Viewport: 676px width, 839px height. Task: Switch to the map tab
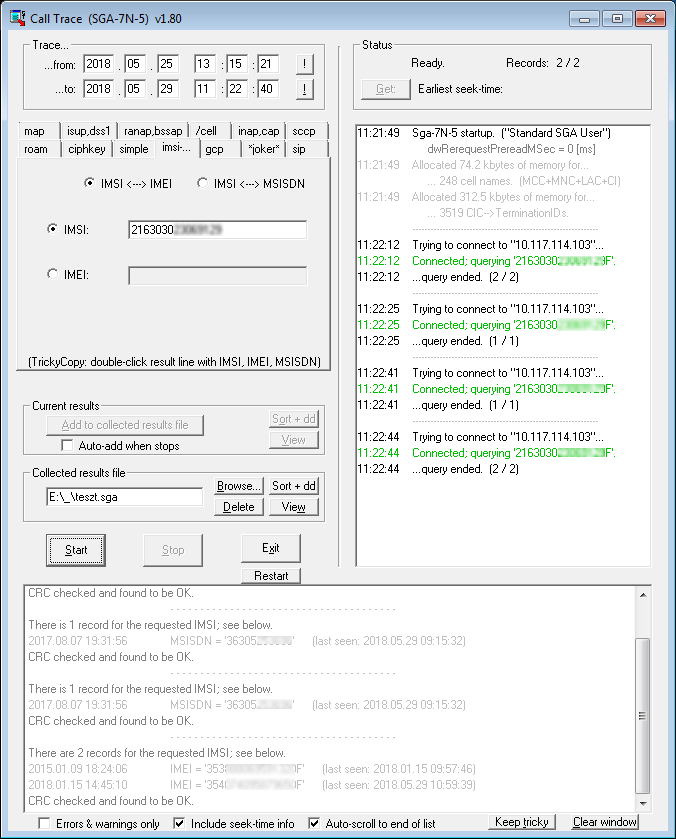click(x=35, y=131)
